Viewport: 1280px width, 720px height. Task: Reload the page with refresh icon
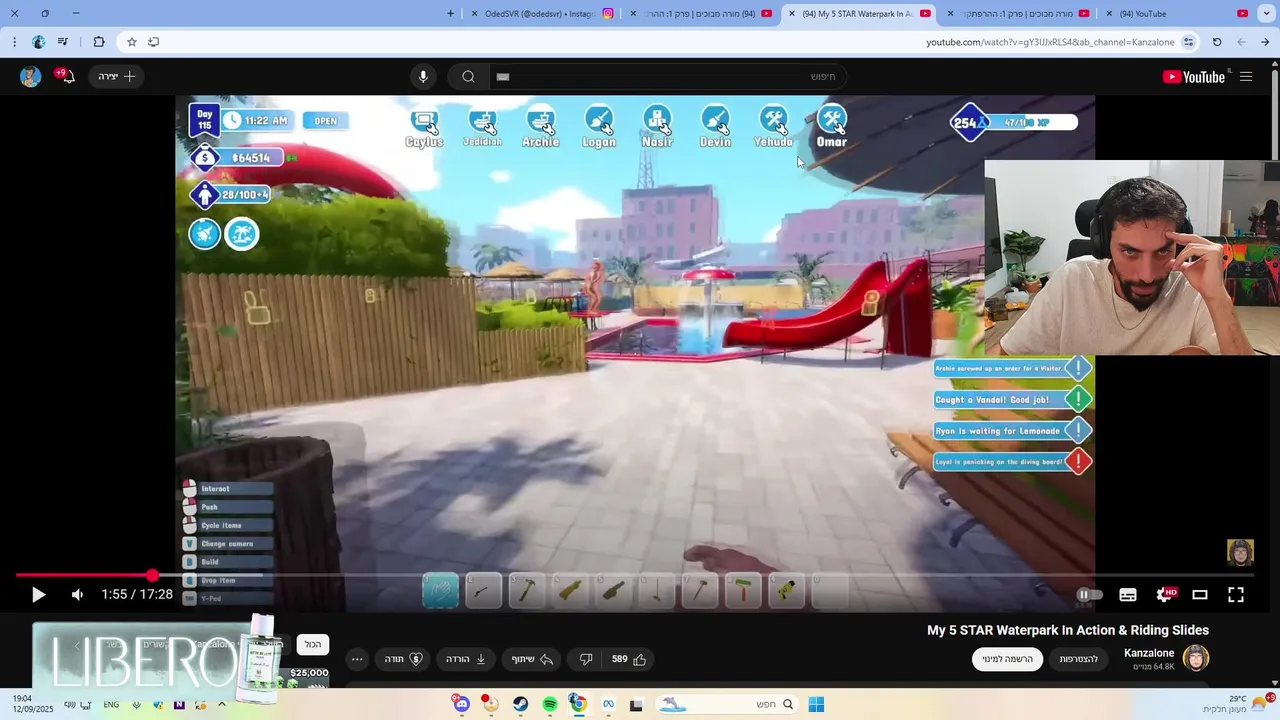1217,42
